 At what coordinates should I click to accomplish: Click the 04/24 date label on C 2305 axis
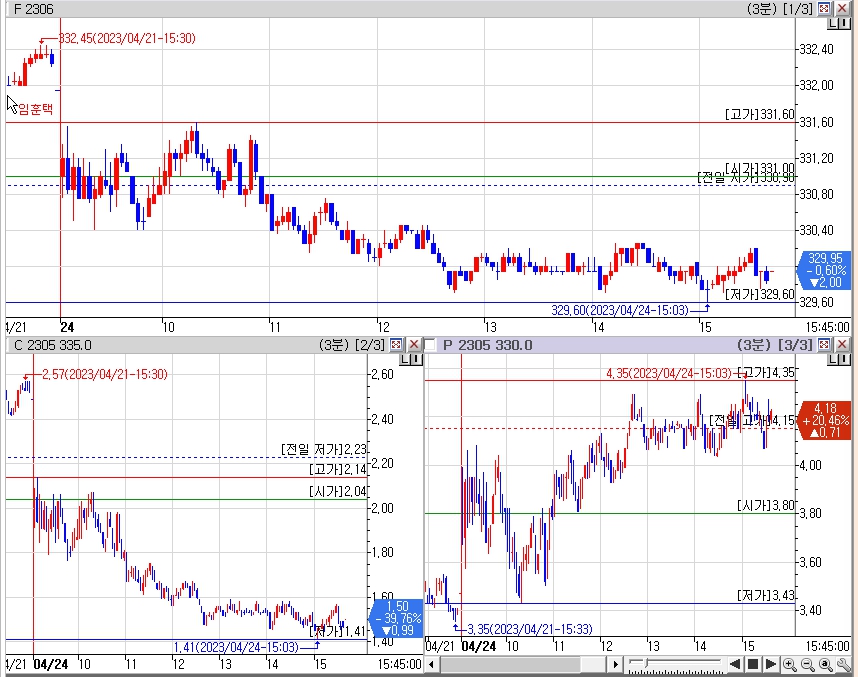(x=51, y=664)
